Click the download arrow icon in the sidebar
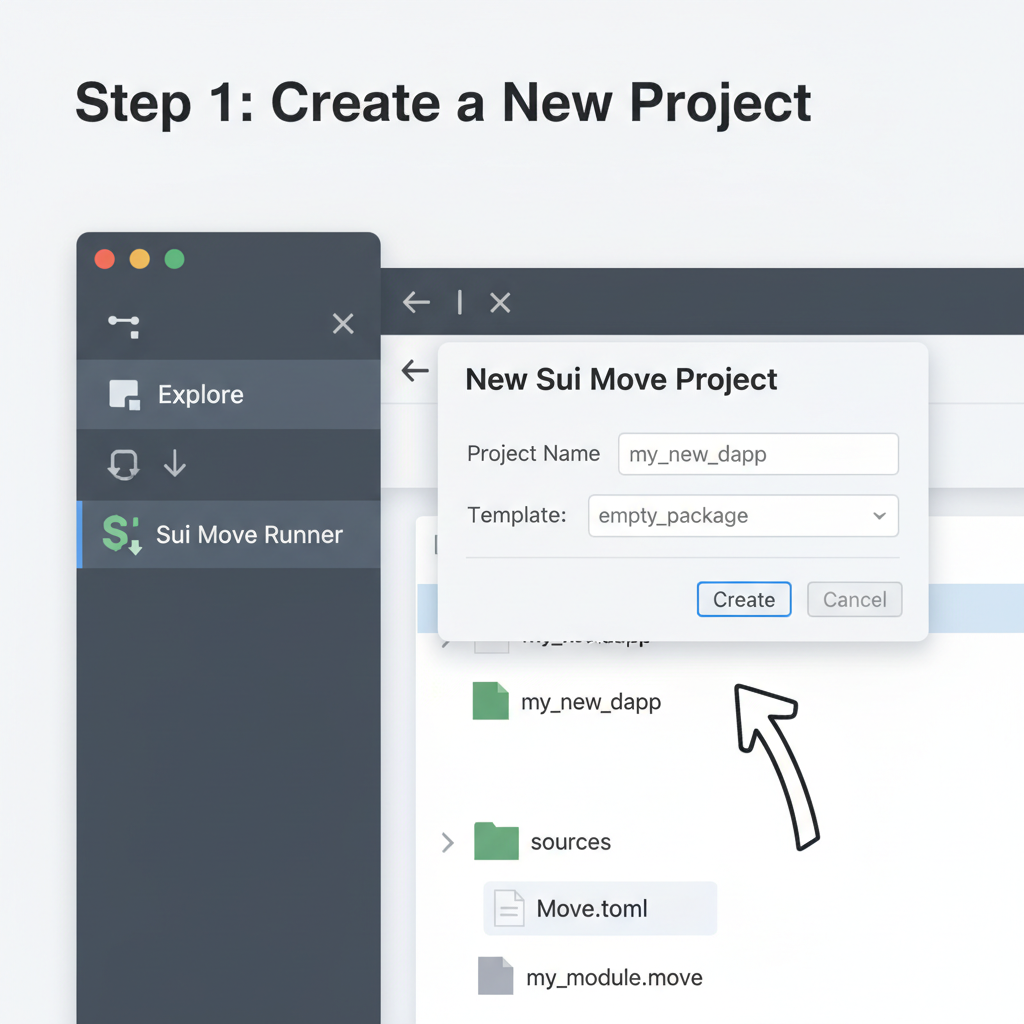Image resolution: width=1024 pixels, height=1024 pixels. (x=174, y=463)
